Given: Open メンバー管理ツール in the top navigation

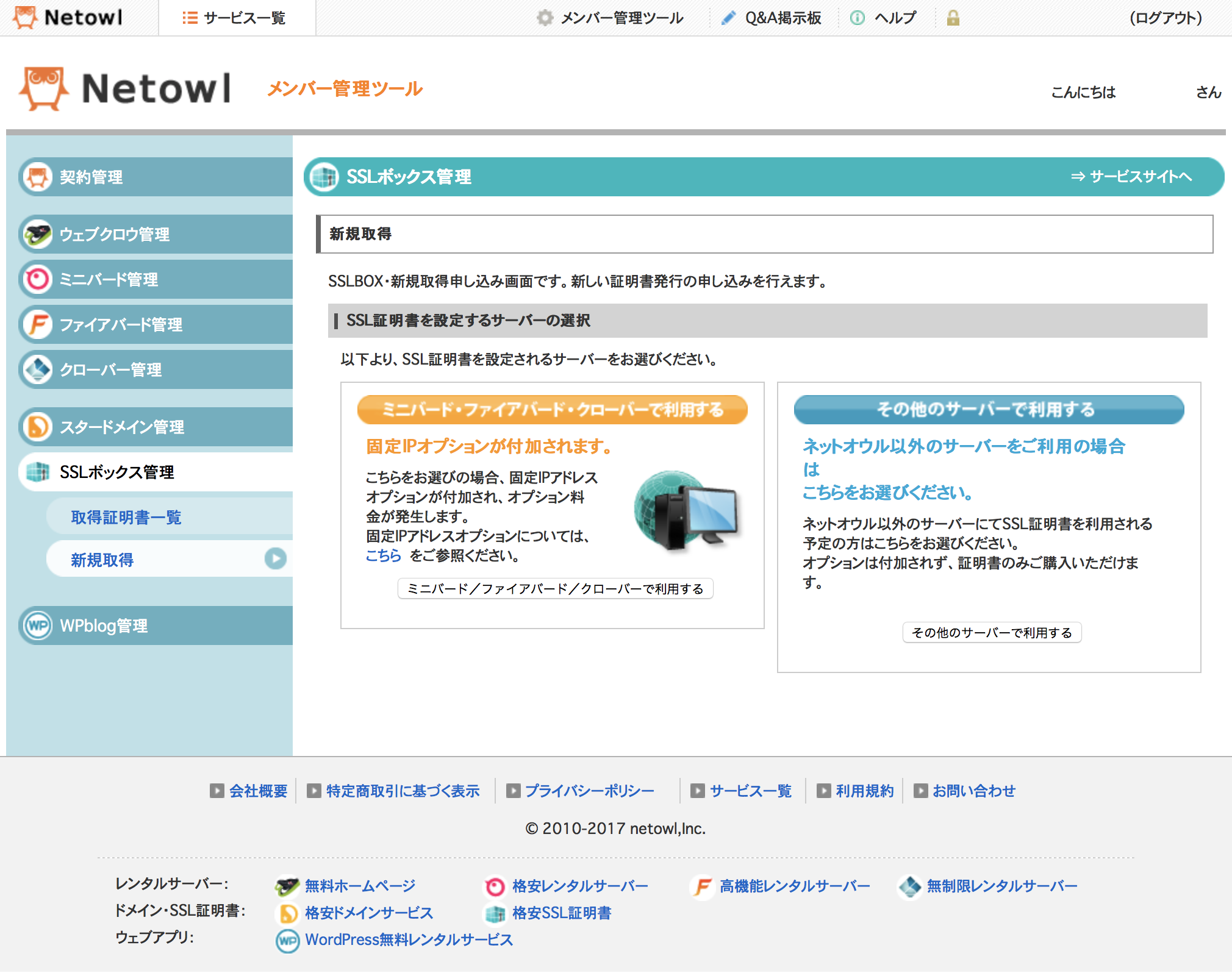Looking at the screenshot, I should coord(621,18).
